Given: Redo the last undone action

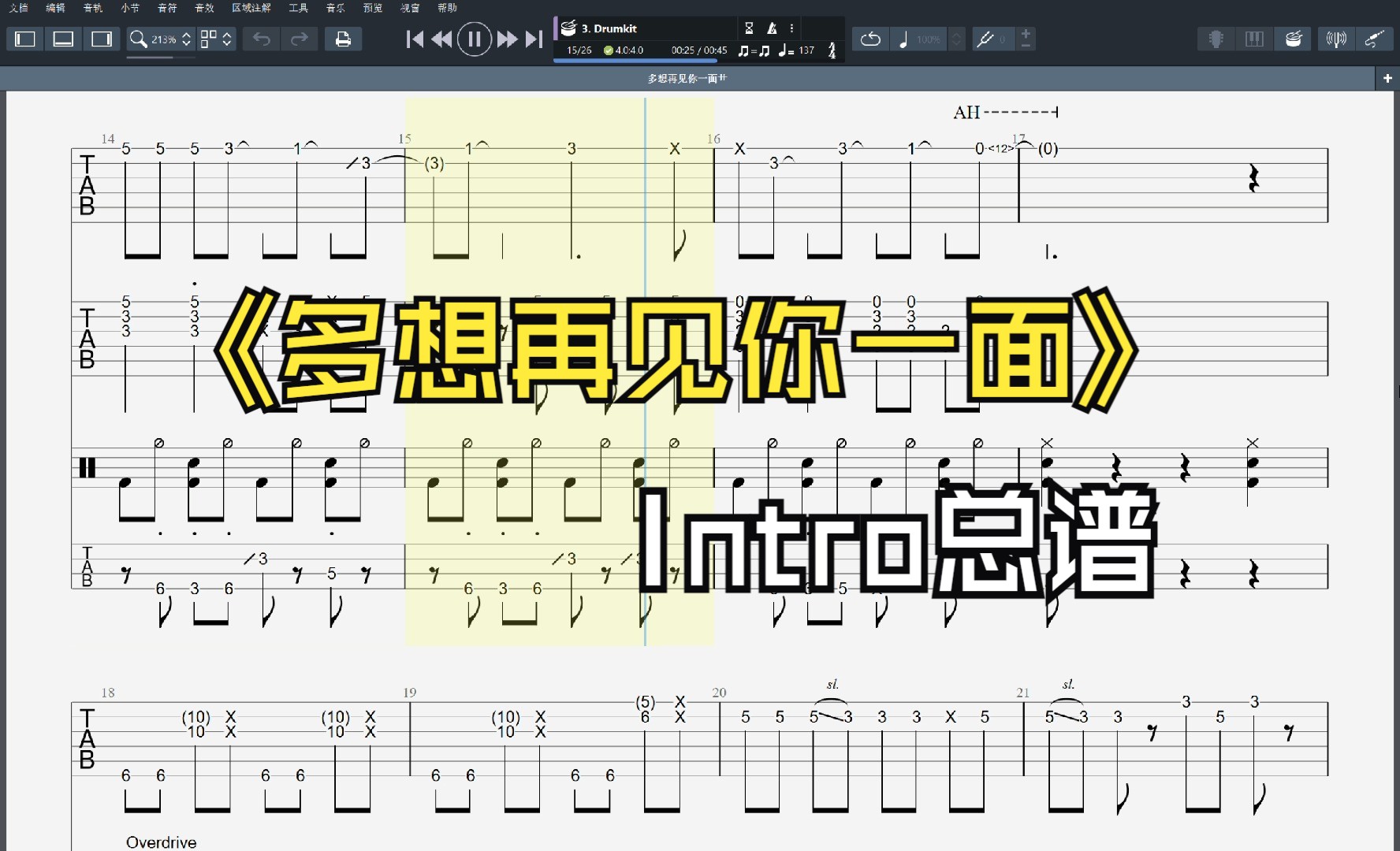Looking at the screenshot, I should (x=300, y=39).
